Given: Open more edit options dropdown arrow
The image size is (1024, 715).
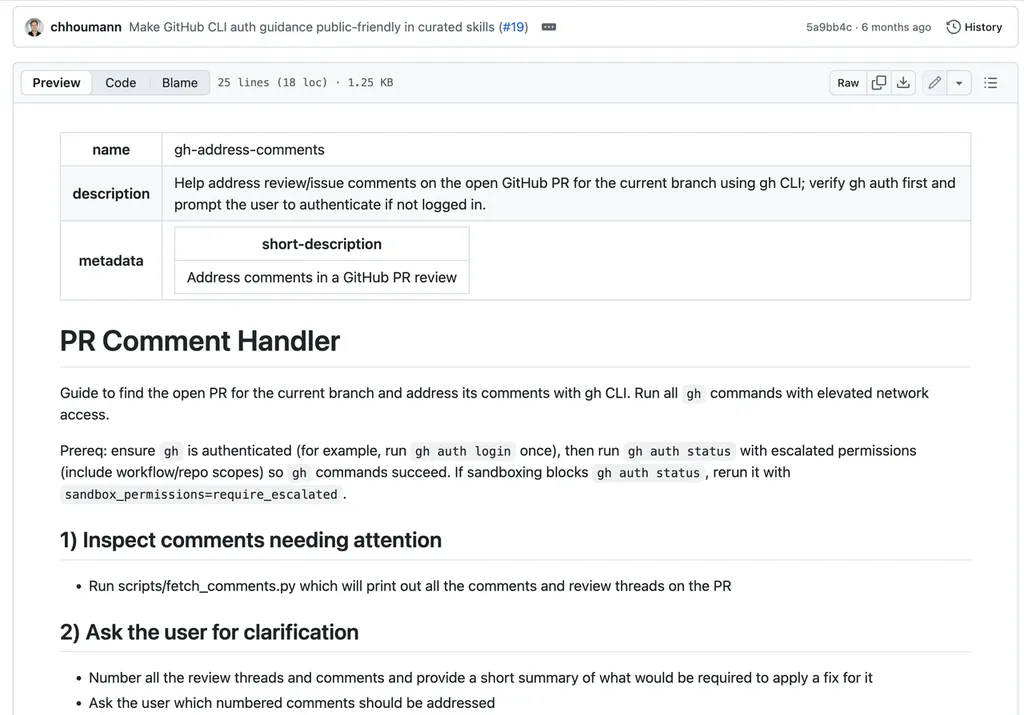Looking at the screenshot, I should pyautogui.click(x=959, y=83).
